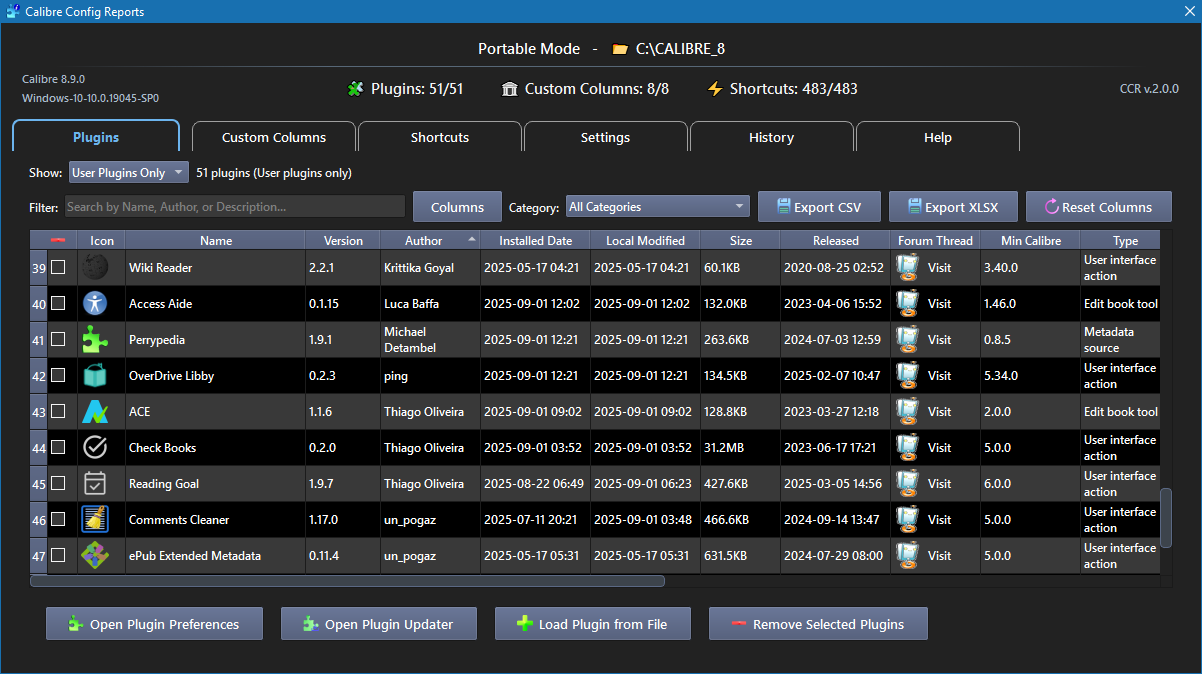Switch to the Custom Columns tab
Image resolution: width=1202 pixels, height=674 pixels.
[x=274, y=137]
